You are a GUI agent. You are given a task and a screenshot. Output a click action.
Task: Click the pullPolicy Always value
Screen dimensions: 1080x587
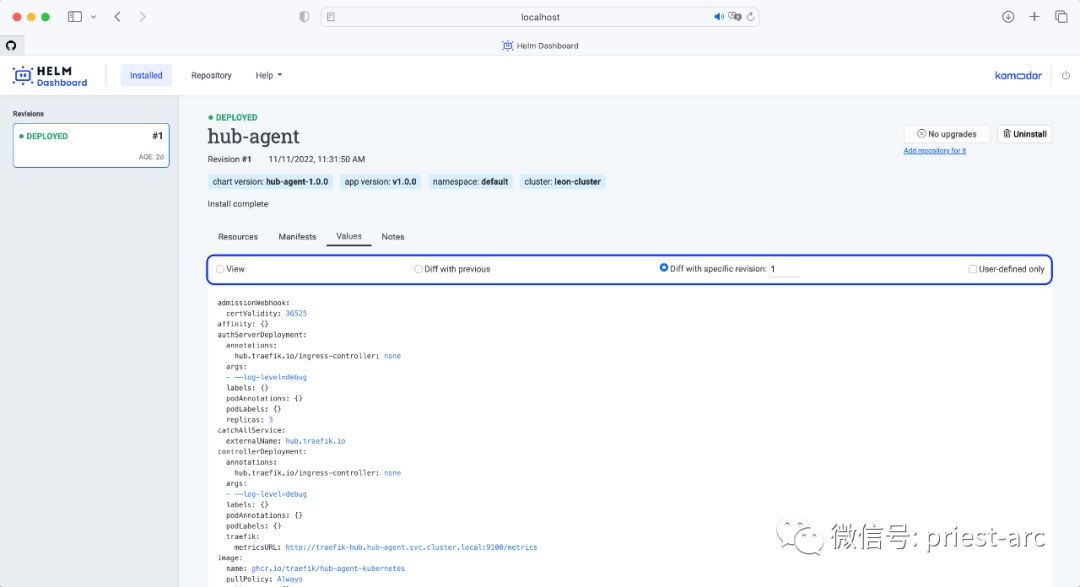tap(289, 579)
